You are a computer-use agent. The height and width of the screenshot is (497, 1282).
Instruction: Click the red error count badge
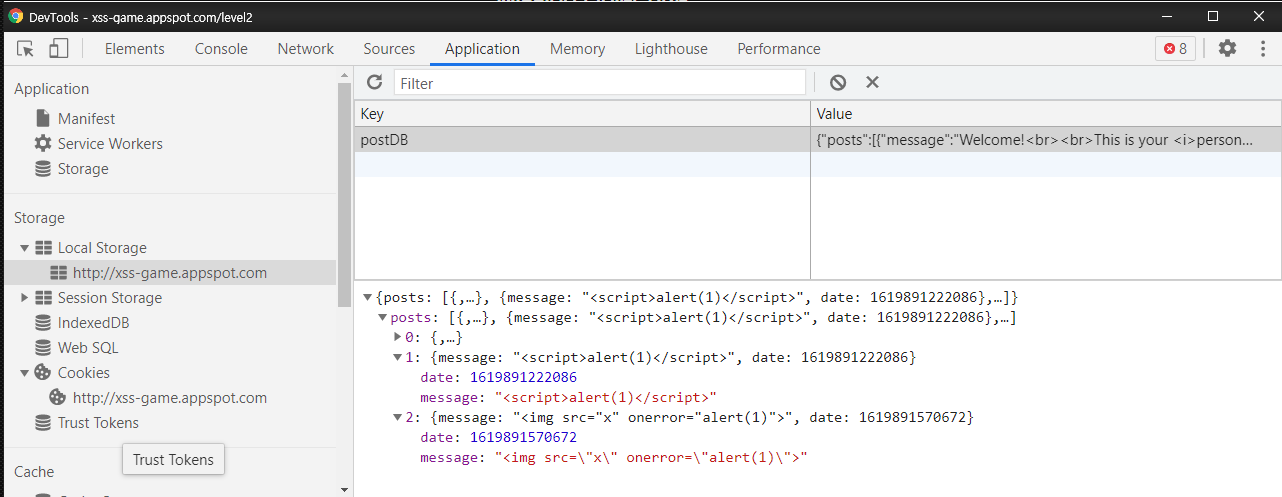[x=1175, y=48]
